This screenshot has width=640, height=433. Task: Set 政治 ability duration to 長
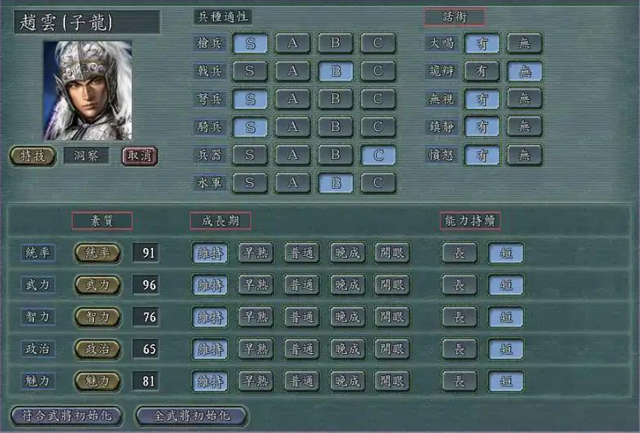tap(460, 349)
